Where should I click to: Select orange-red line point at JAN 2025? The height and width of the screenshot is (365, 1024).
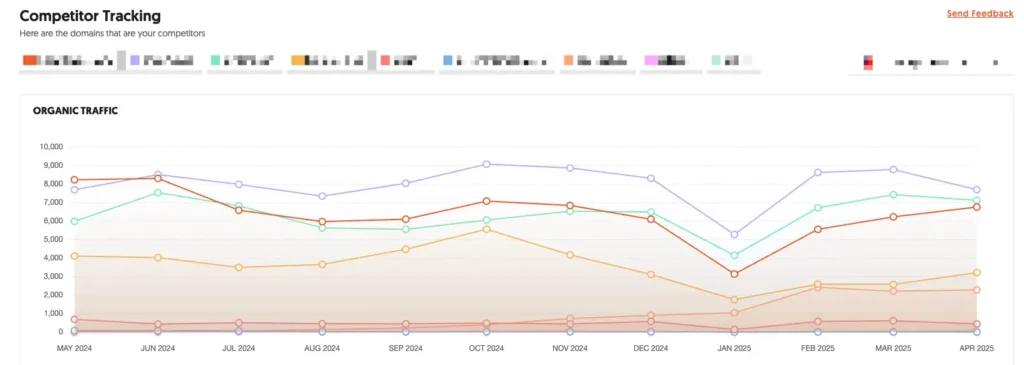[734, 274]
